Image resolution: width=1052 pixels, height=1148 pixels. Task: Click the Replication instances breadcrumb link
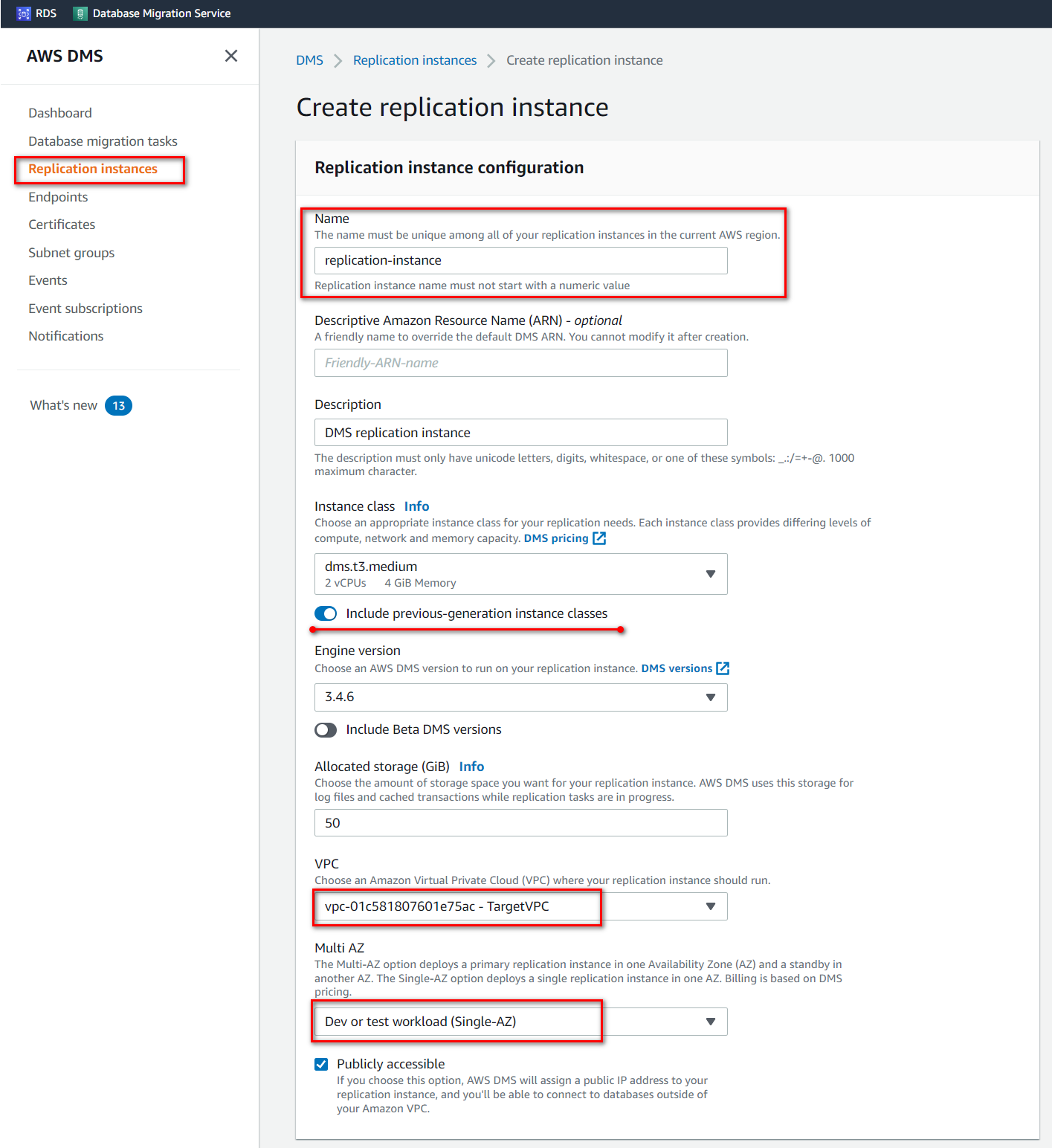pyautogui.click(x=415, y=60)
